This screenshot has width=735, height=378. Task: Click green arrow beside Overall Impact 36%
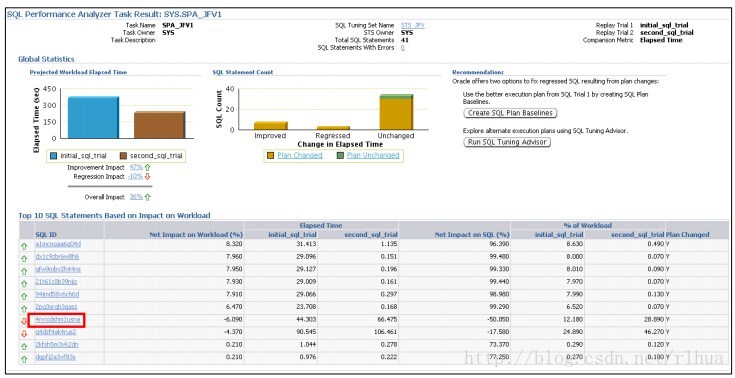point(148,197)
